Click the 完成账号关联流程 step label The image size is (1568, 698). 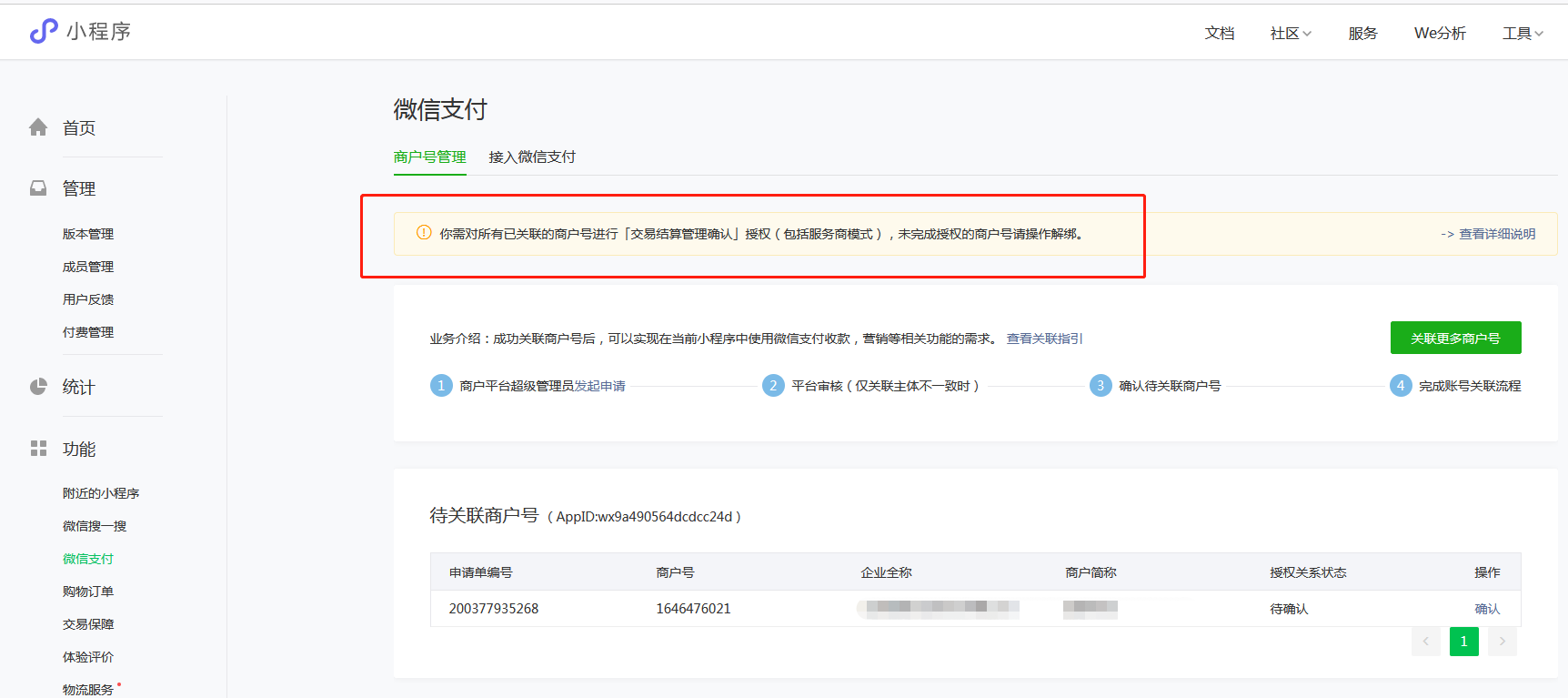pos(1470,386)
